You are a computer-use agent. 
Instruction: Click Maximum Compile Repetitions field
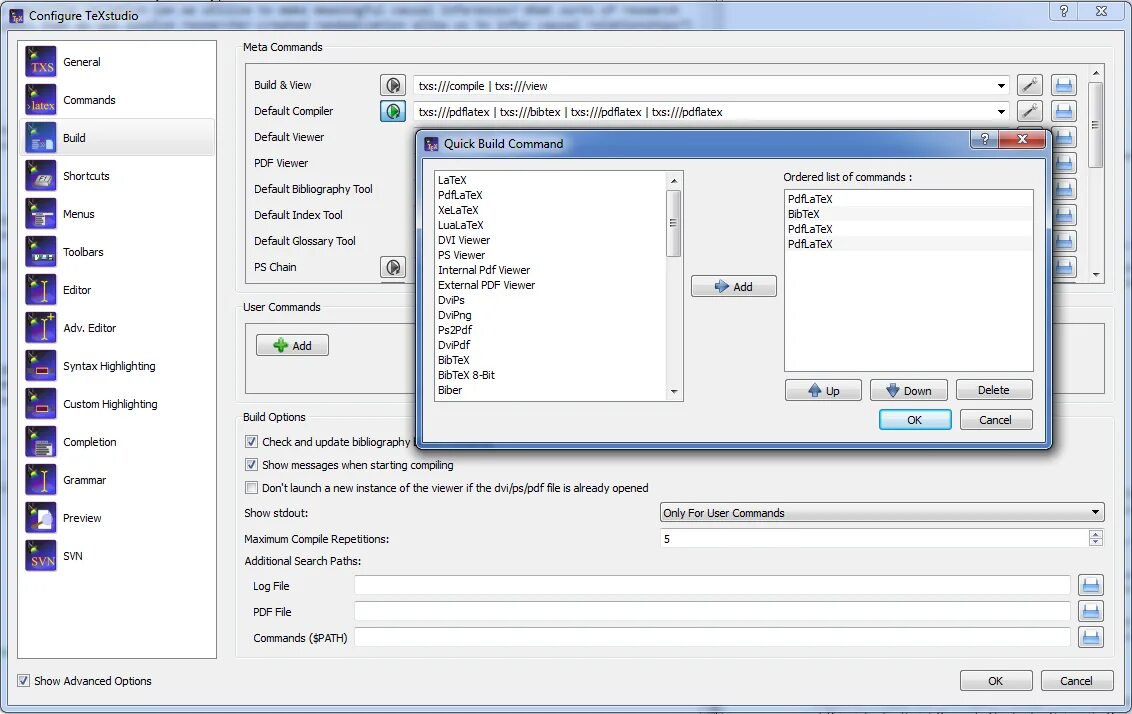click(874, 539)
